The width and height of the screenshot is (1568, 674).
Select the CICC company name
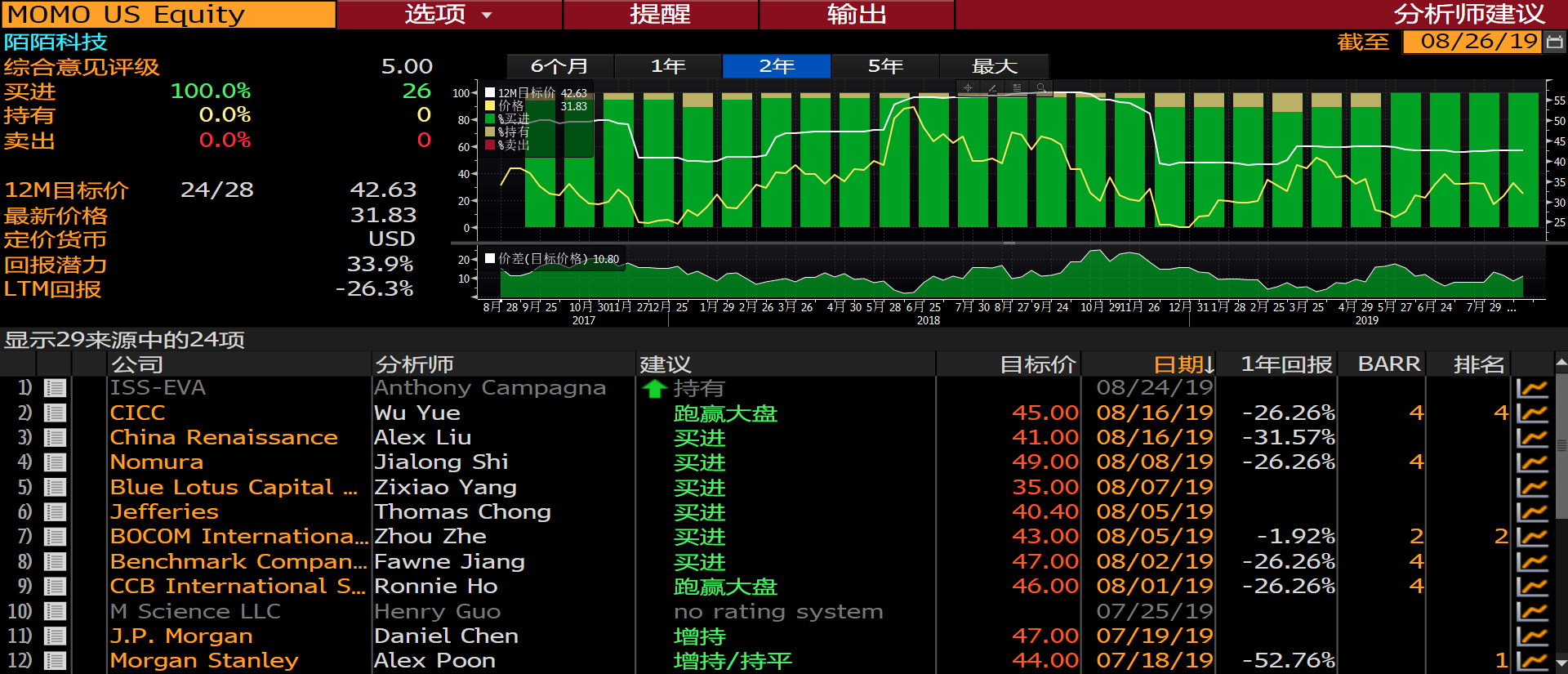tap(137, 413)
